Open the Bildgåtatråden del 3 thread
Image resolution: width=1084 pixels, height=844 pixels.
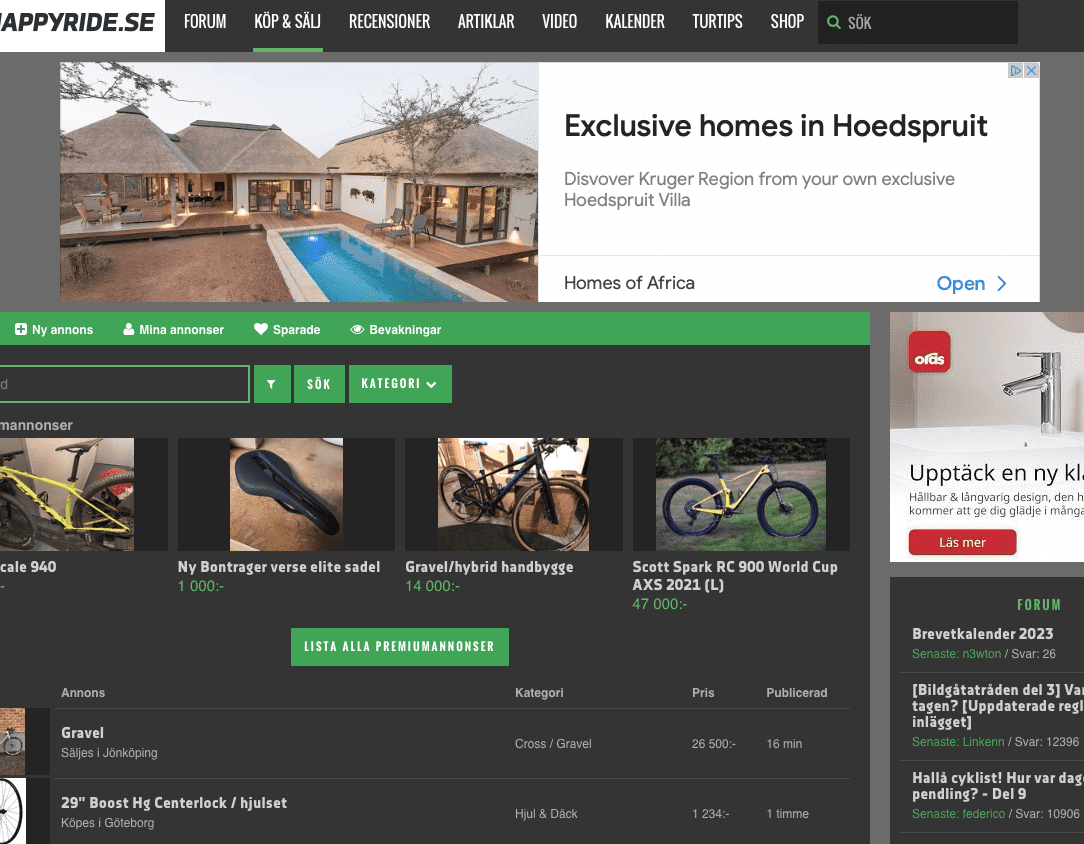pos(998,706)
